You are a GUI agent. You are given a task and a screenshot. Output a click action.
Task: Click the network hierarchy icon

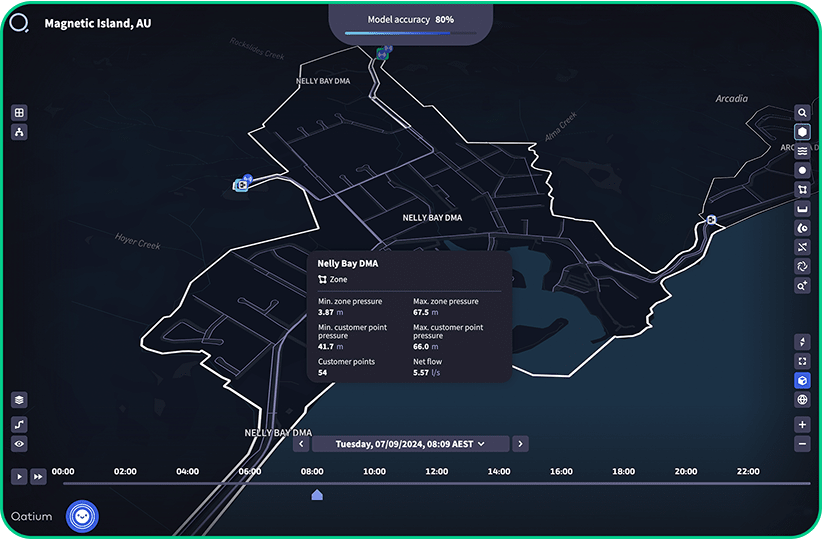tap(19, 132)
